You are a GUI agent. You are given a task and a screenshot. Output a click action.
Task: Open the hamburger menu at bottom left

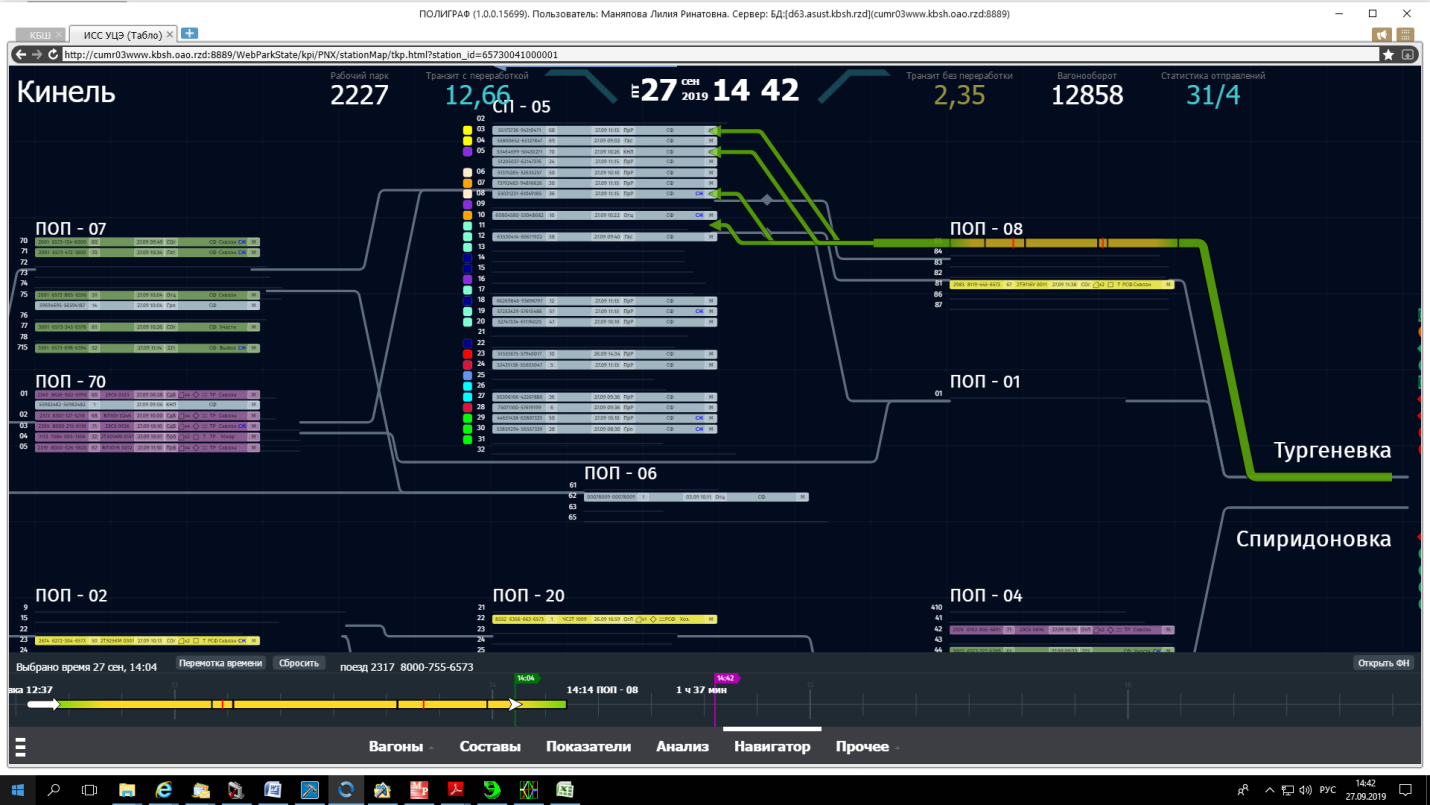point(21,747)
